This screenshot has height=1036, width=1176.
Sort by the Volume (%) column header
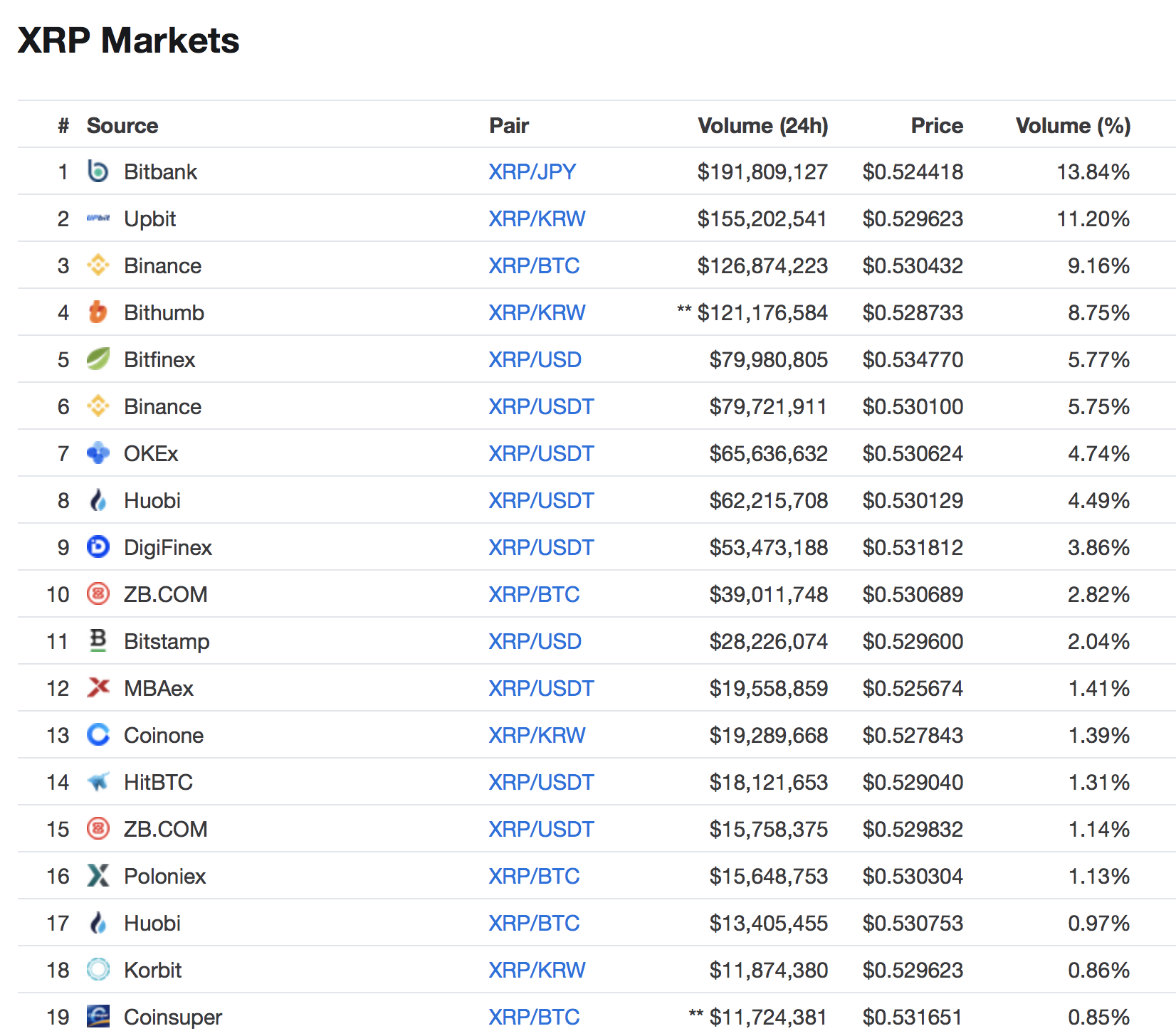click(1073, 126)
